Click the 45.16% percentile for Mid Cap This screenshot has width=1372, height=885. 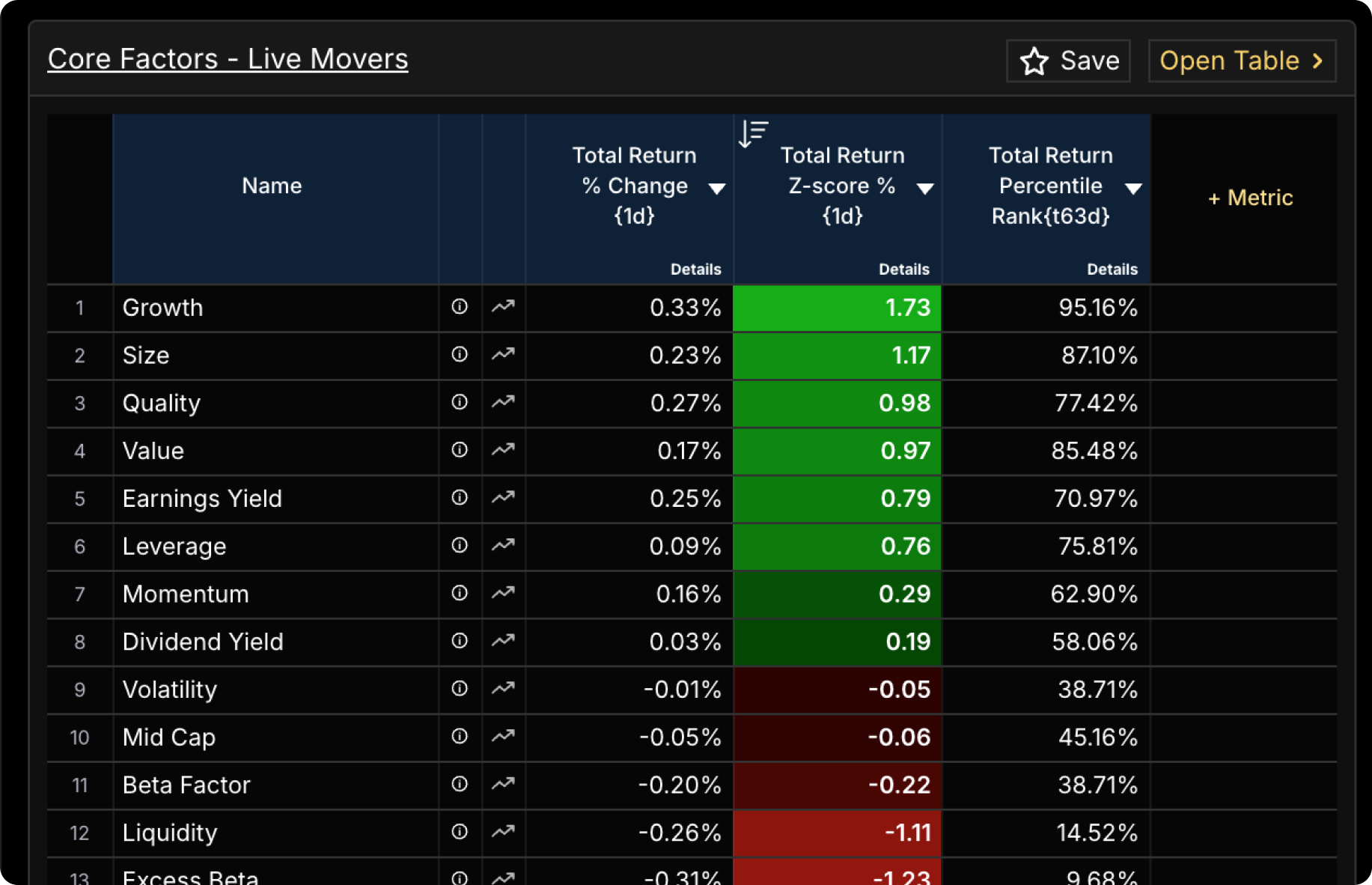[x=1046, y=737]
